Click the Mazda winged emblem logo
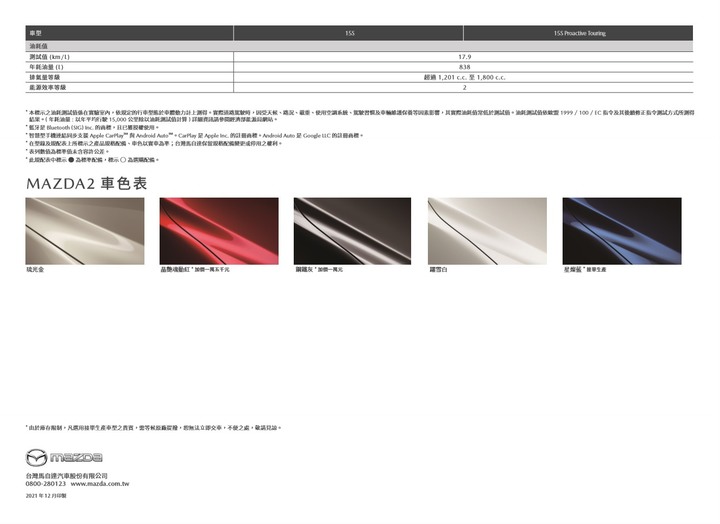This screenshot has height=524, width=720. (36, 457)
